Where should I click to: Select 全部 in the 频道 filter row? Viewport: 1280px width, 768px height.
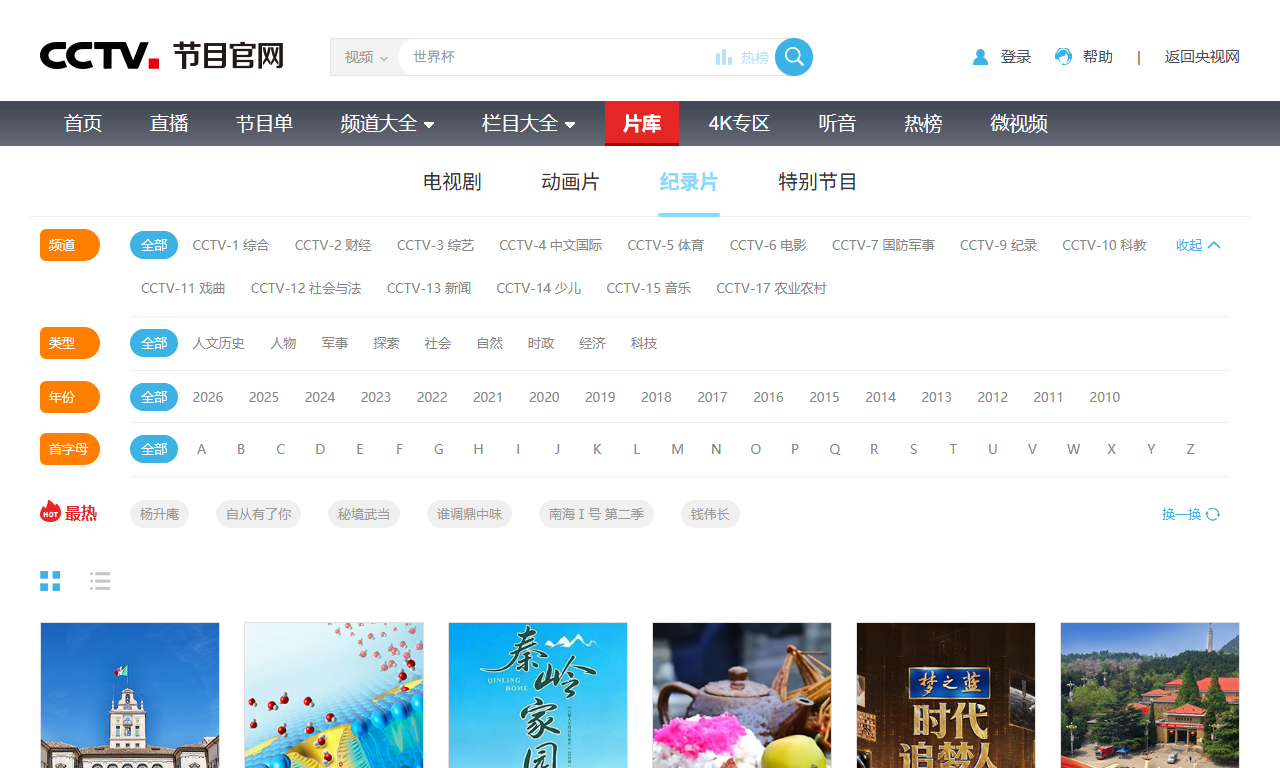(154, 245)
